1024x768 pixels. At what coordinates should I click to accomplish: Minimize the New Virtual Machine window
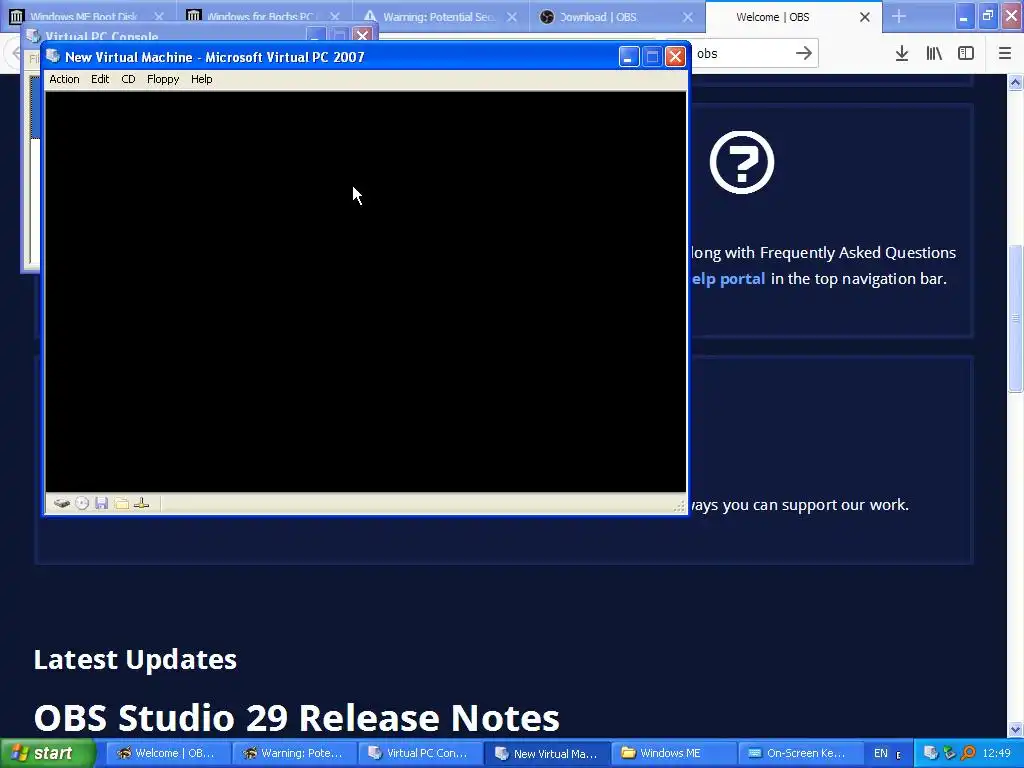pos(628,57)
